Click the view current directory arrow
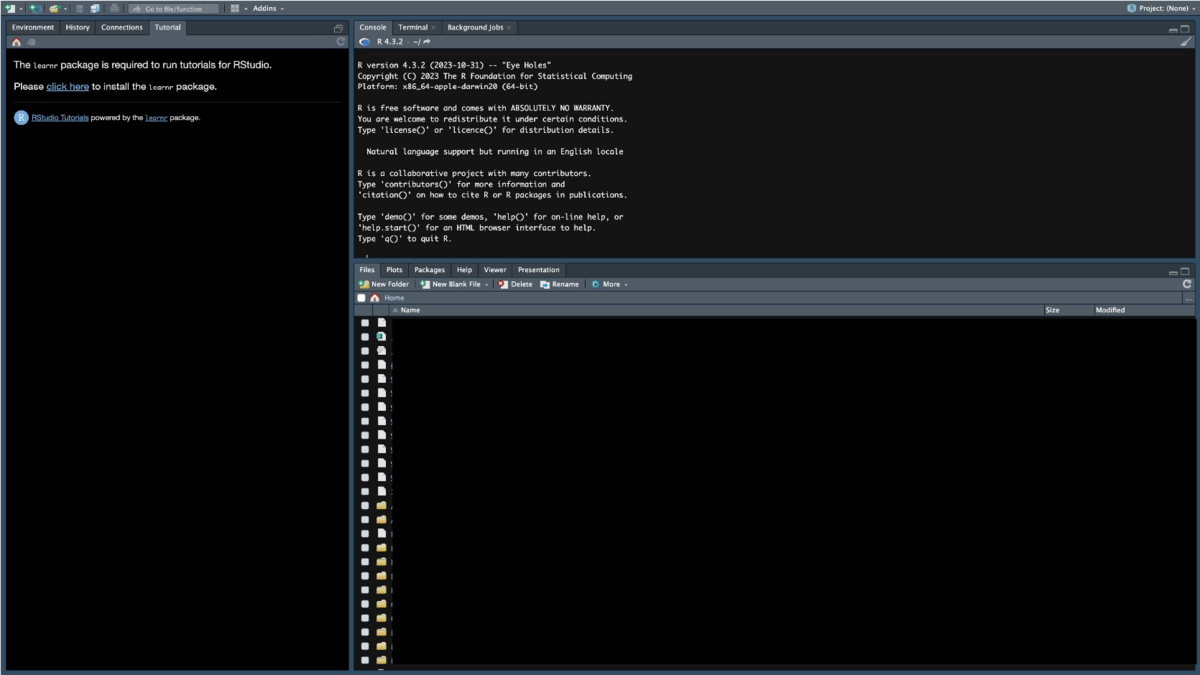Screen dimensions: 1200x675 tap(427, 42)
